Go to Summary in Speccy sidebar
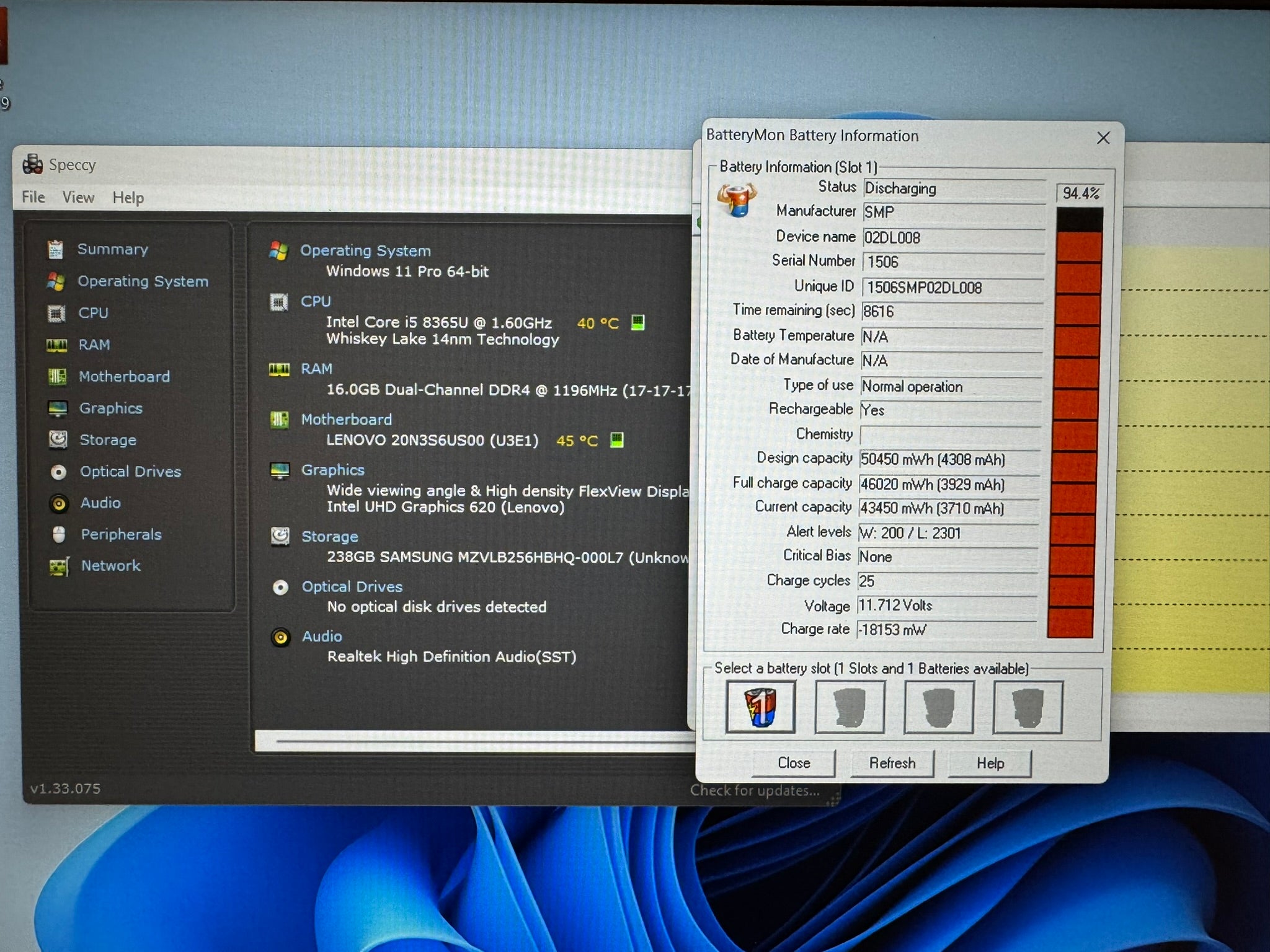The width and height of the screenshot is (1270, 952). pyautogui.click(x=113, y=249)
